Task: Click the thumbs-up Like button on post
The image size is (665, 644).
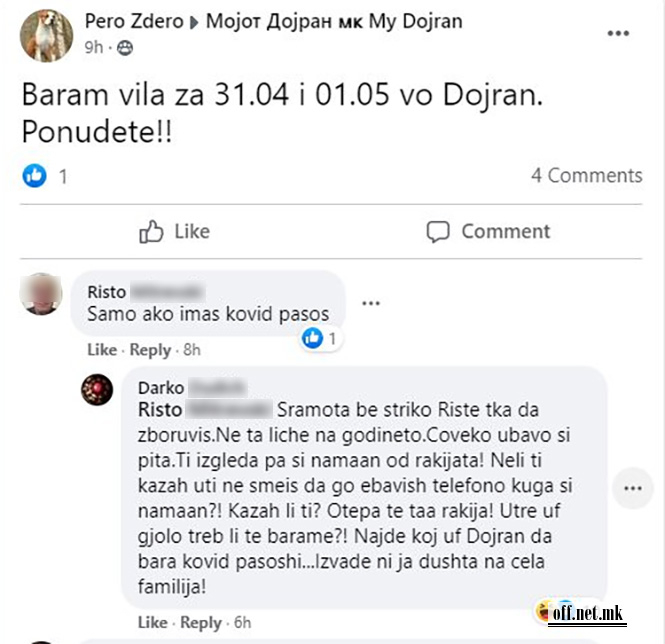Action: [x=175, y=232]
